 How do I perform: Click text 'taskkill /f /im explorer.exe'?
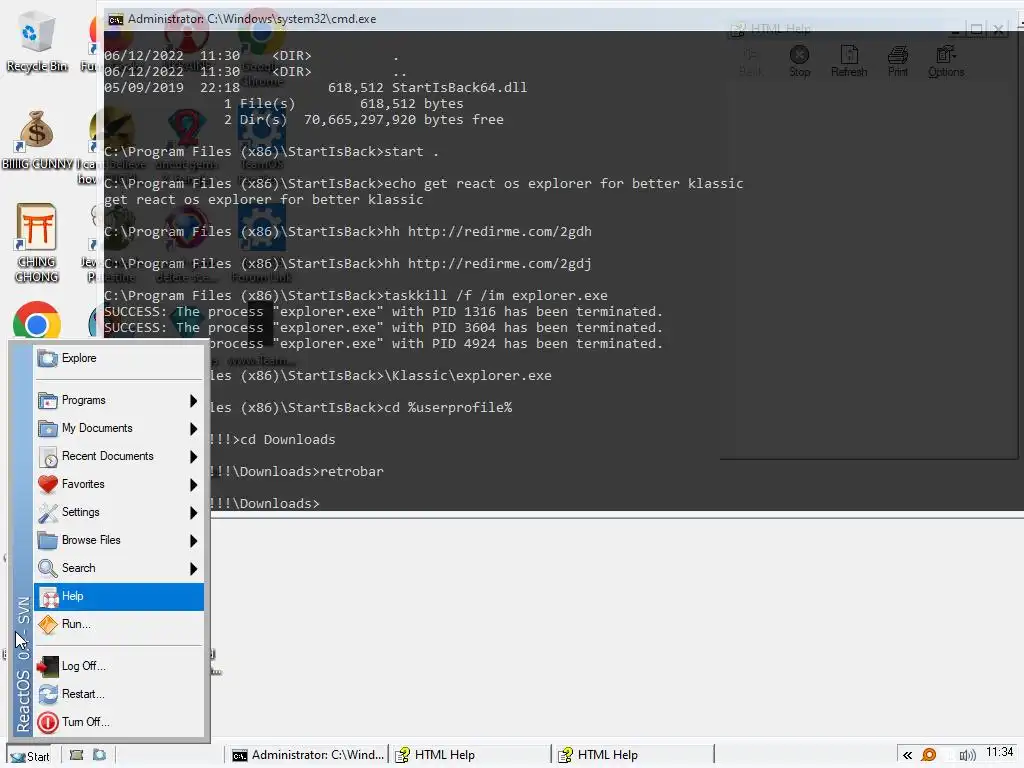tap(496, 296)
